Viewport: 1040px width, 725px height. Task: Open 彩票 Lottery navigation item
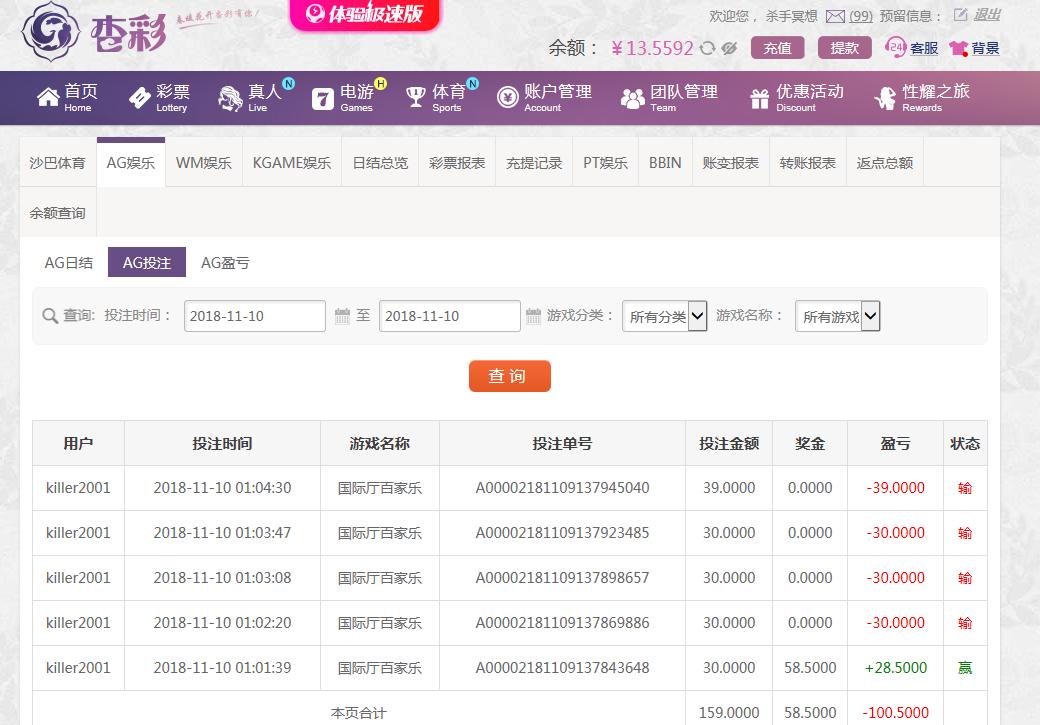[x=159, y=97]
